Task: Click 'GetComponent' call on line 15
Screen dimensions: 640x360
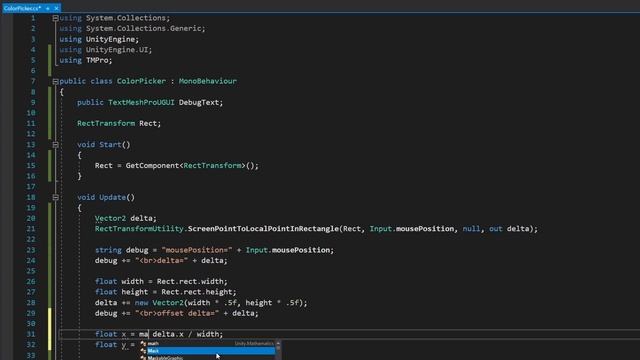Action: pos(152,166)
